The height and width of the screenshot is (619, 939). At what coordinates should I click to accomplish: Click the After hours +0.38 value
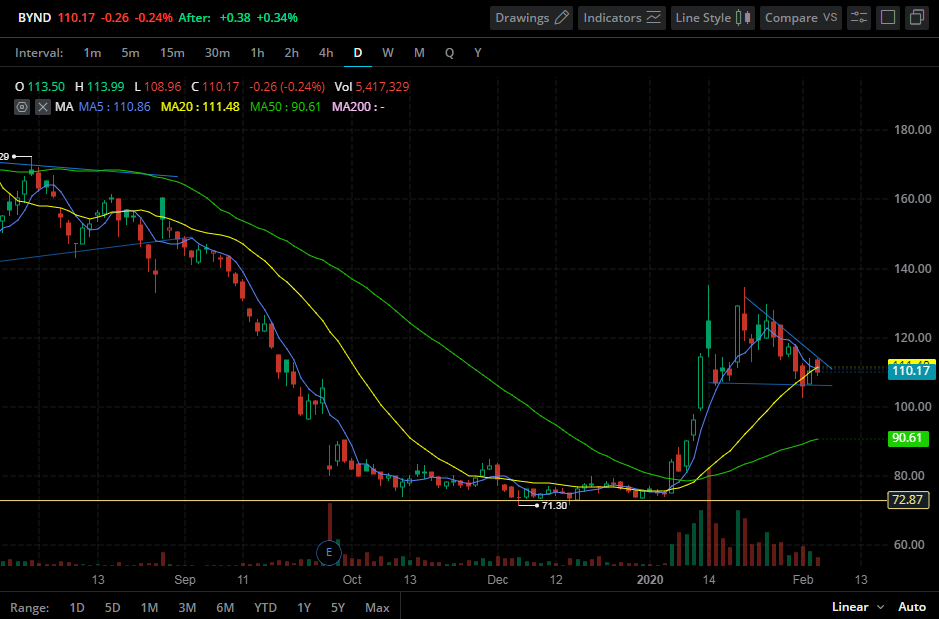(235, 18)
